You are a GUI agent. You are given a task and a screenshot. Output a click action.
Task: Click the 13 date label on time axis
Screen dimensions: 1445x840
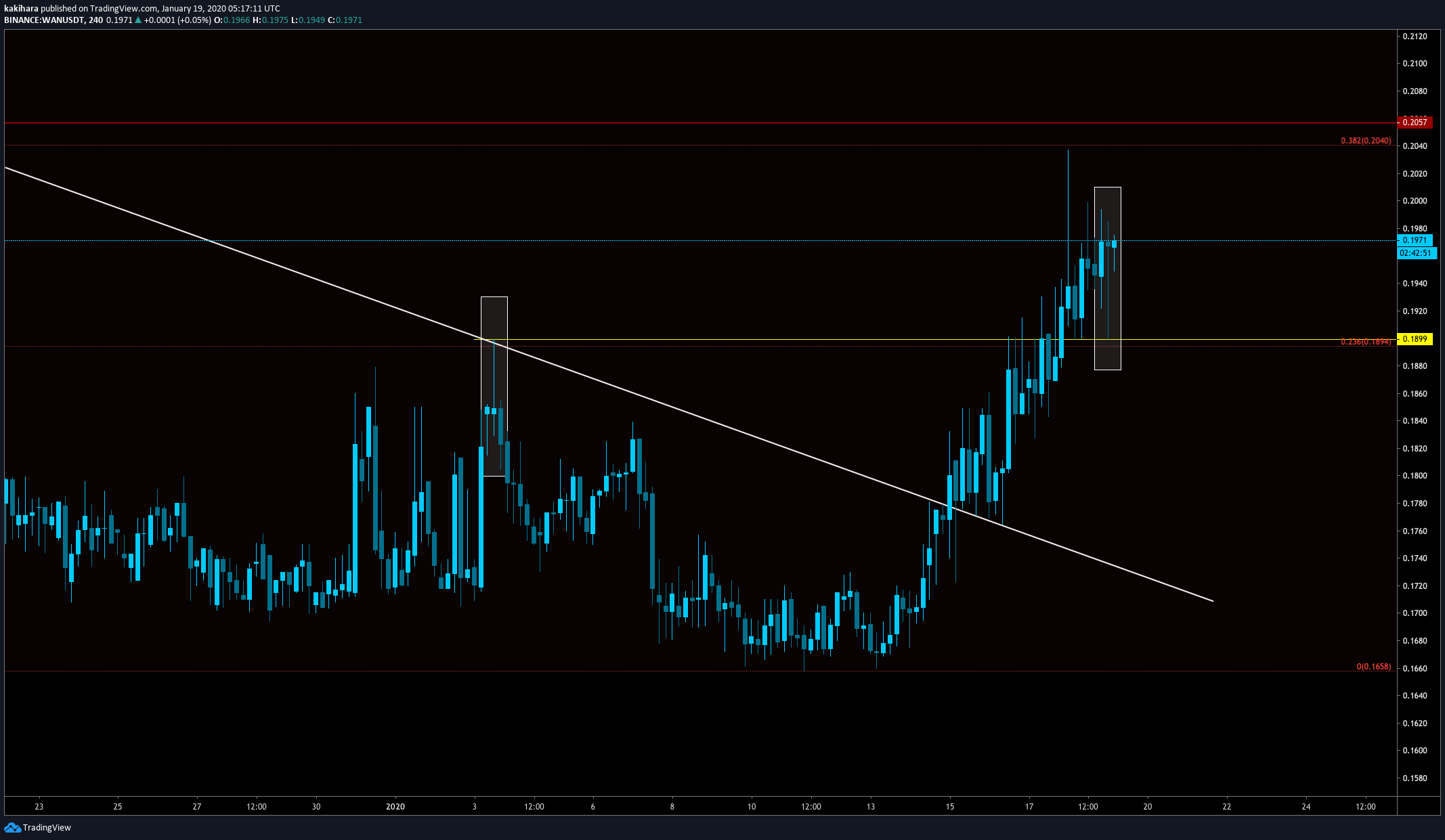click(x=871, y=807)
